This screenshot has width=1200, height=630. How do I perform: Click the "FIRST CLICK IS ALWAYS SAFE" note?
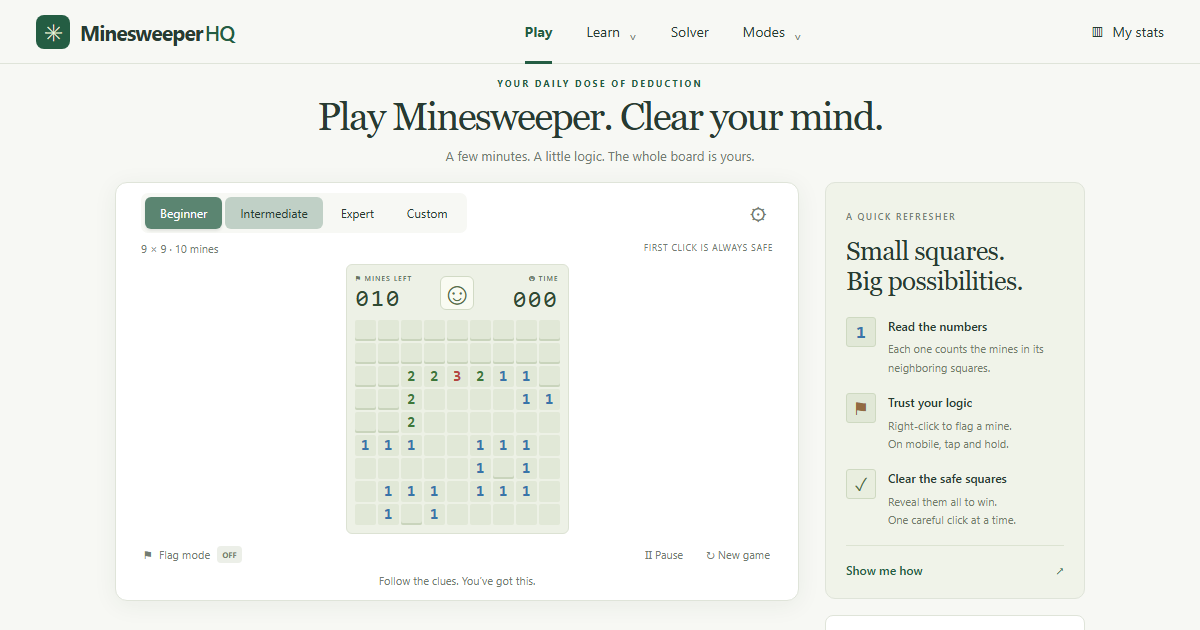tap(708, 248)
